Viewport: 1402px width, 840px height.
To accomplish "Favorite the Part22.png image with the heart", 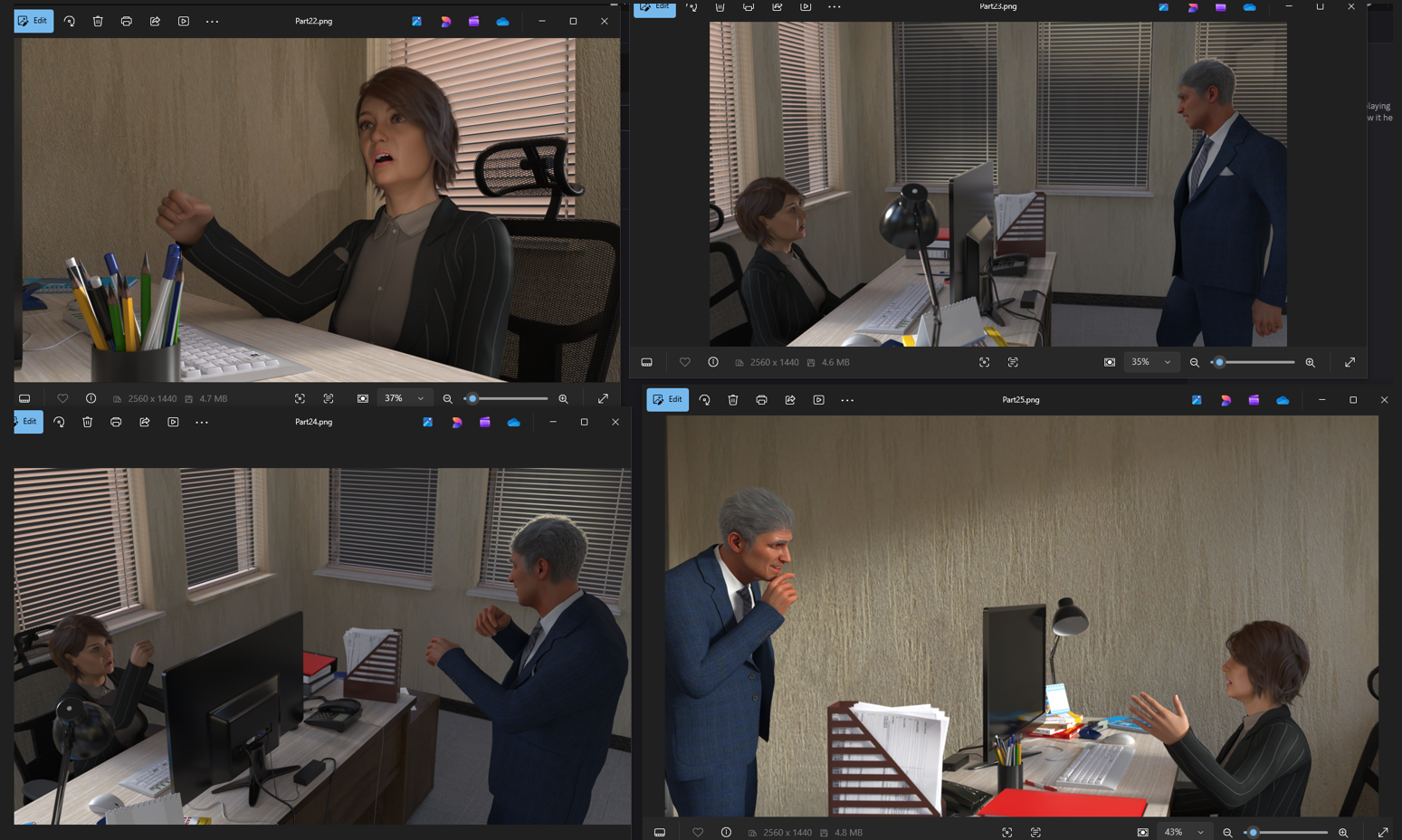I will click(x=62, y=398).
